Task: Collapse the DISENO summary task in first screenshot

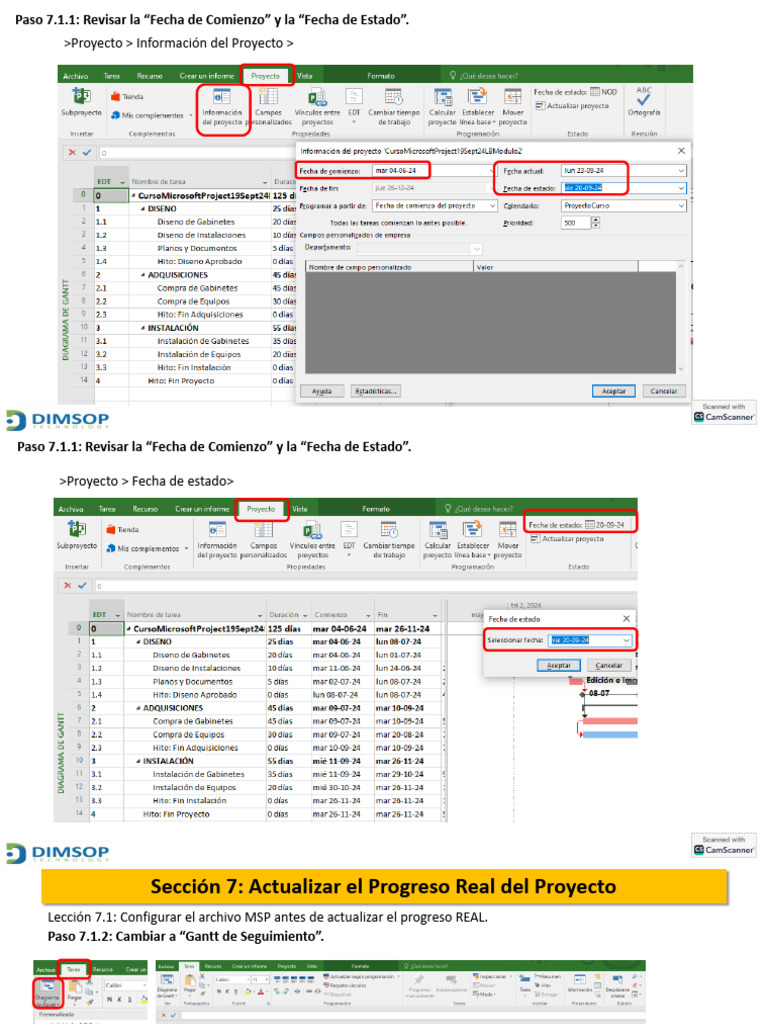Action: pyautogui.click(x=143, y=209)
